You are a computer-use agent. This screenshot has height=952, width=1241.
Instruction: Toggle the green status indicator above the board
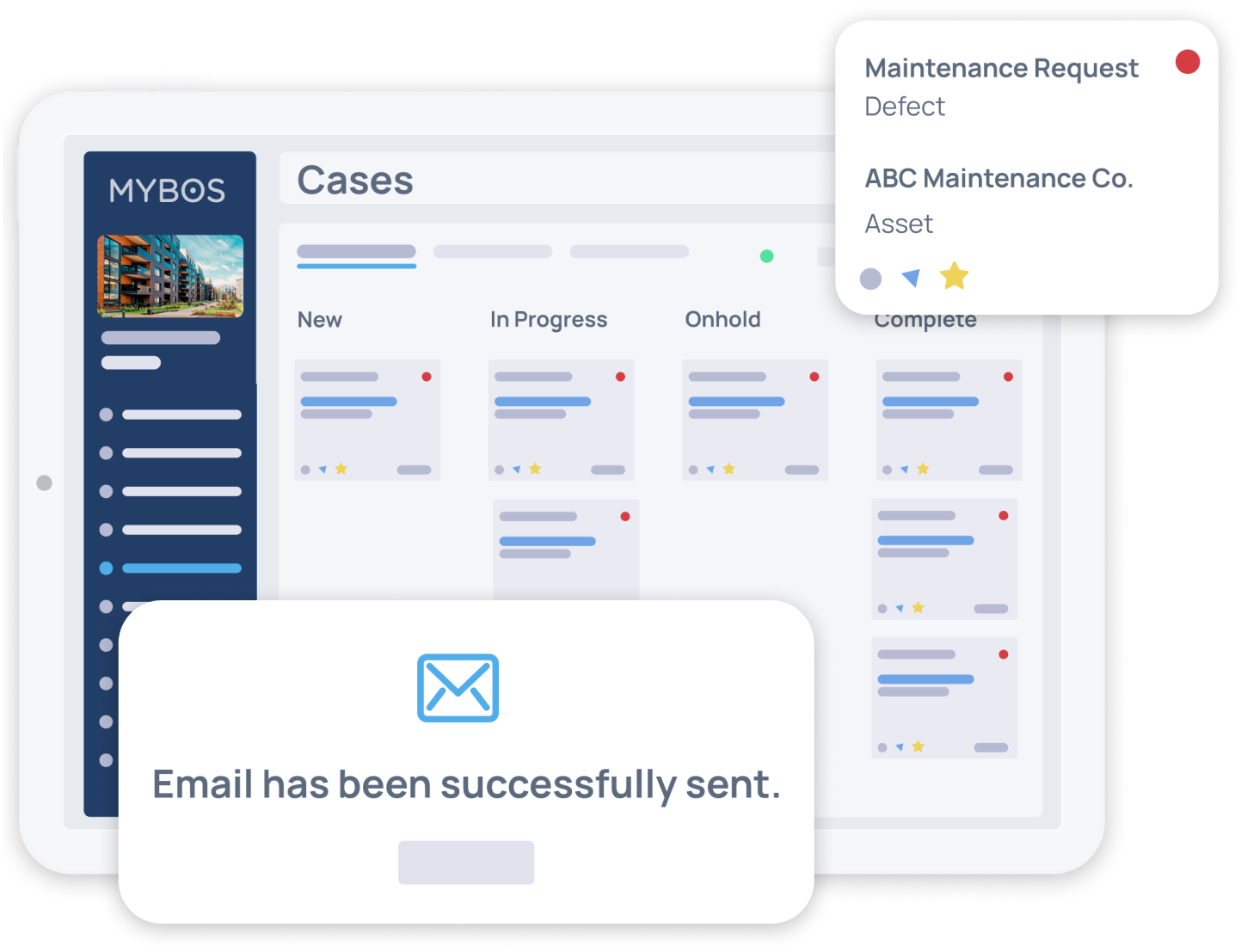point(766,255)
